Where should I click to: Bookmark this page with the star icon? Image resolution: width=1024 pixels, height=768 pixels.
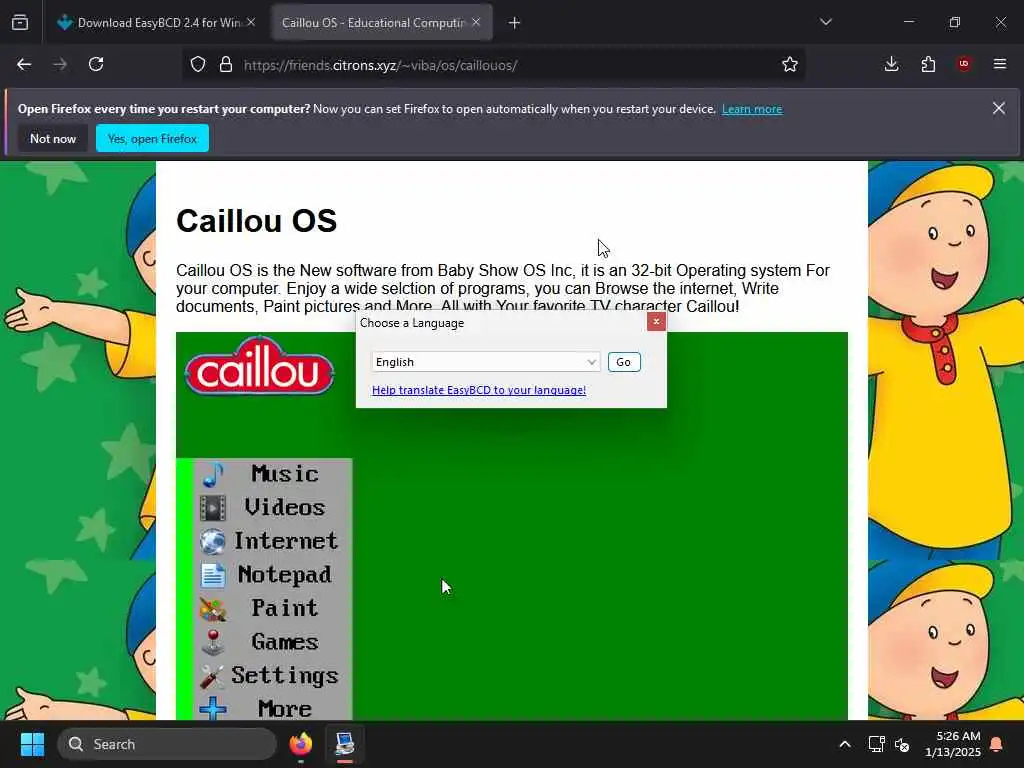pyautogui.click(x=790, y=64)
